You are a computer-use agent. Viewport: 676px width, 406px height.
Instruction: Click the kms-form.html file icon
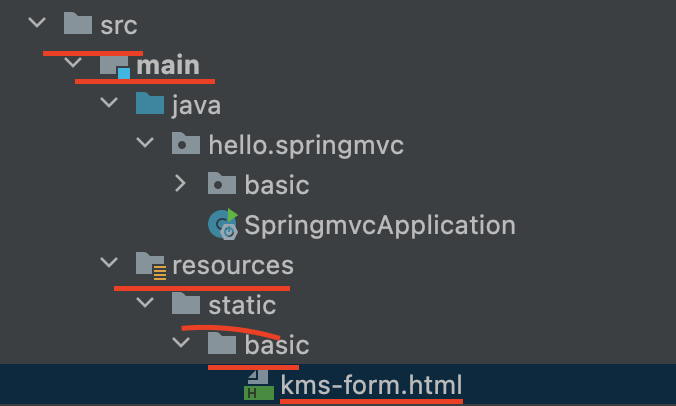click(x=259, y=385)
